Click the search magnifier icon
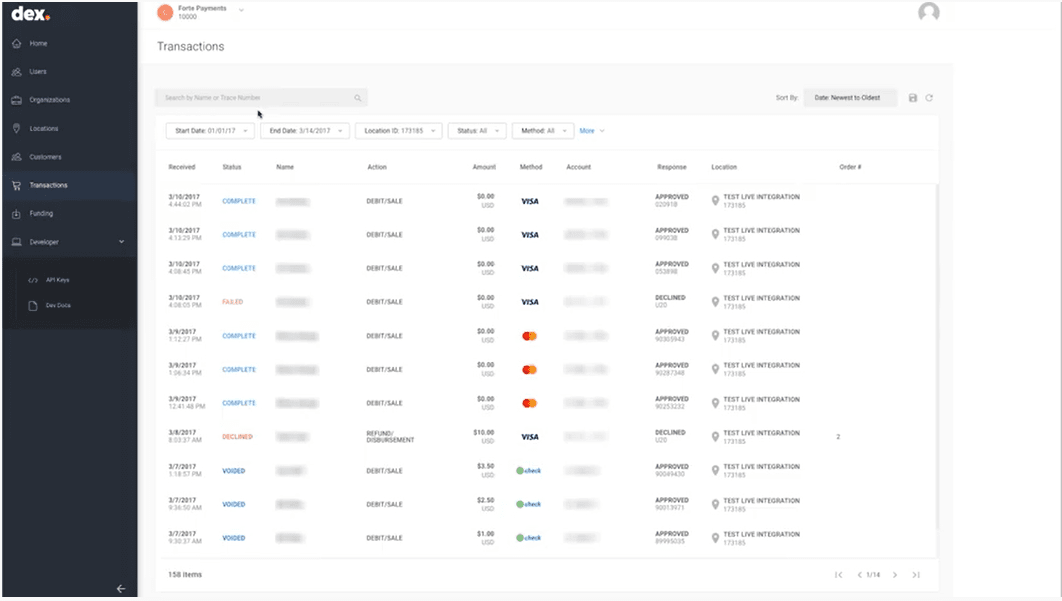This screenshot has height=601, width=1062. 357,98
